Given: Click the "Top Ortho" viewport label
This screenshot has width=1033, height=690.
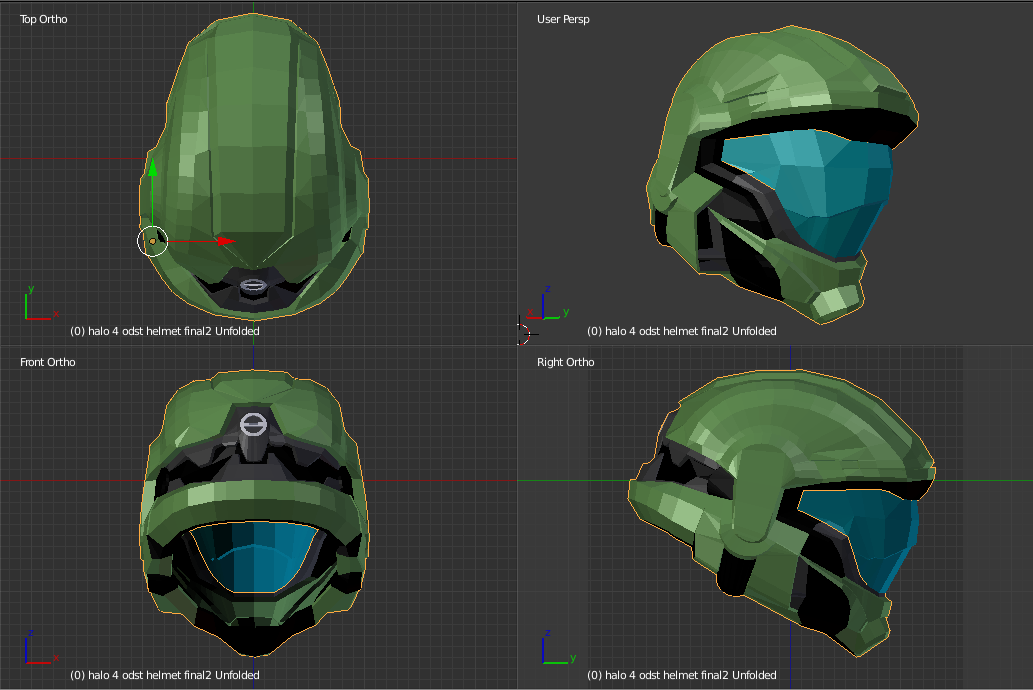Looking at the screenshot, I should [43, 19].
